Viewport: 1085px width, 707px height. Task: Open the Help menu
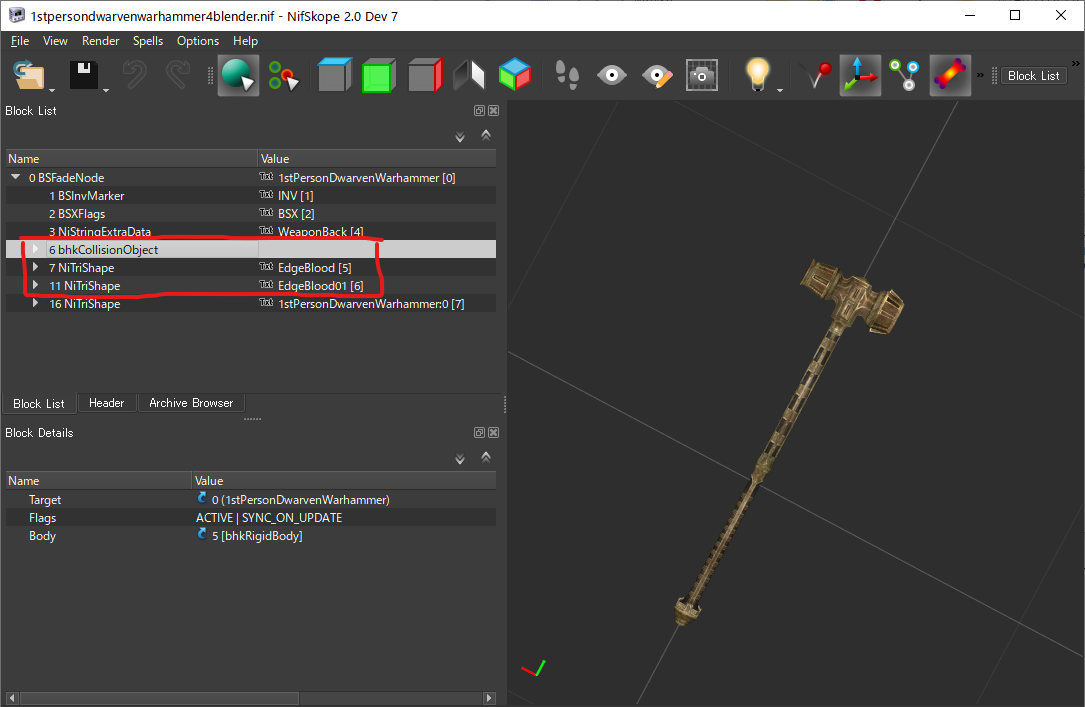[x=245, y=41]
